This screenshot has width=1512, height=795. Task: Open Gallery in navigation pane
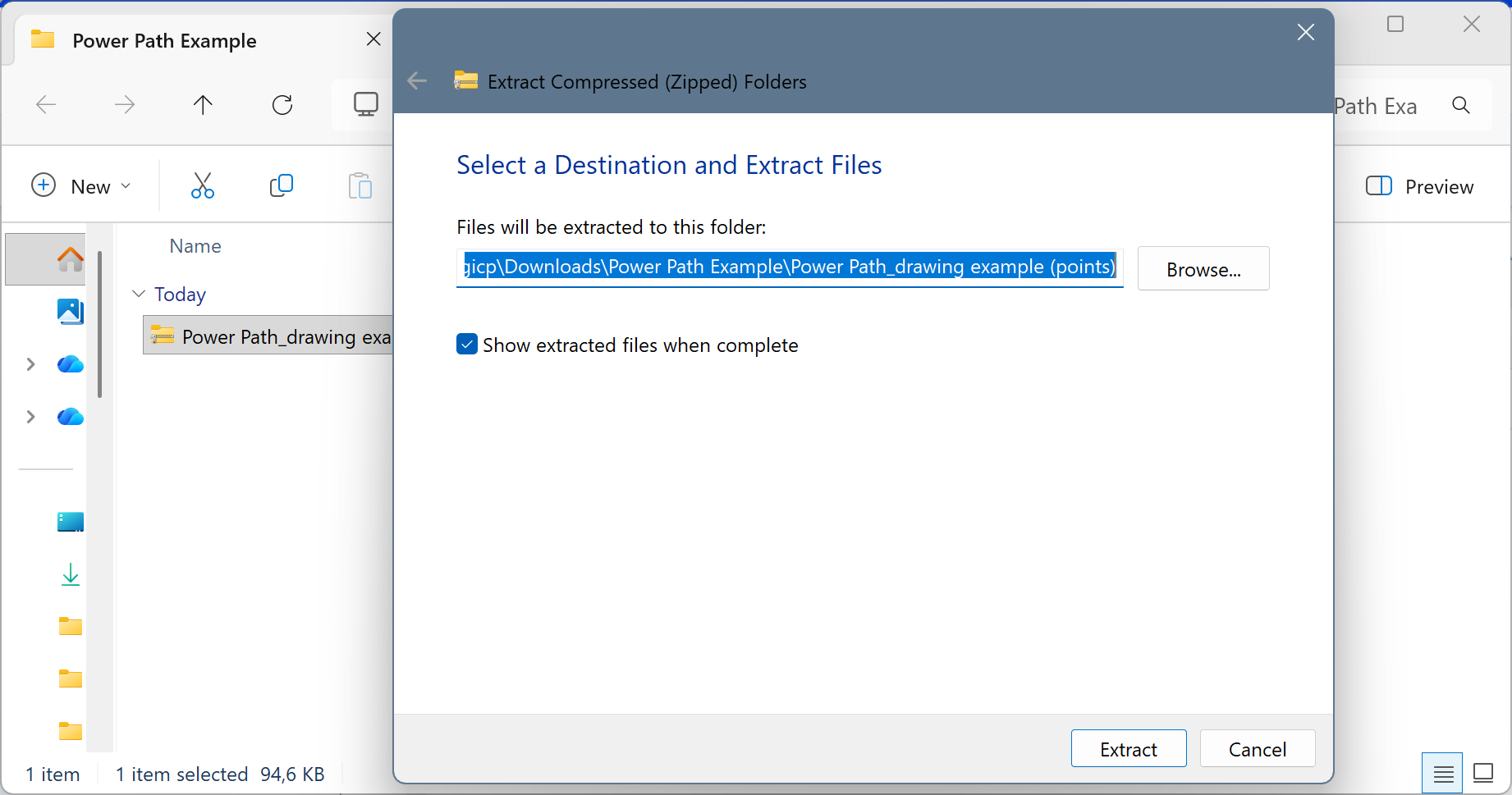[70, 311]
